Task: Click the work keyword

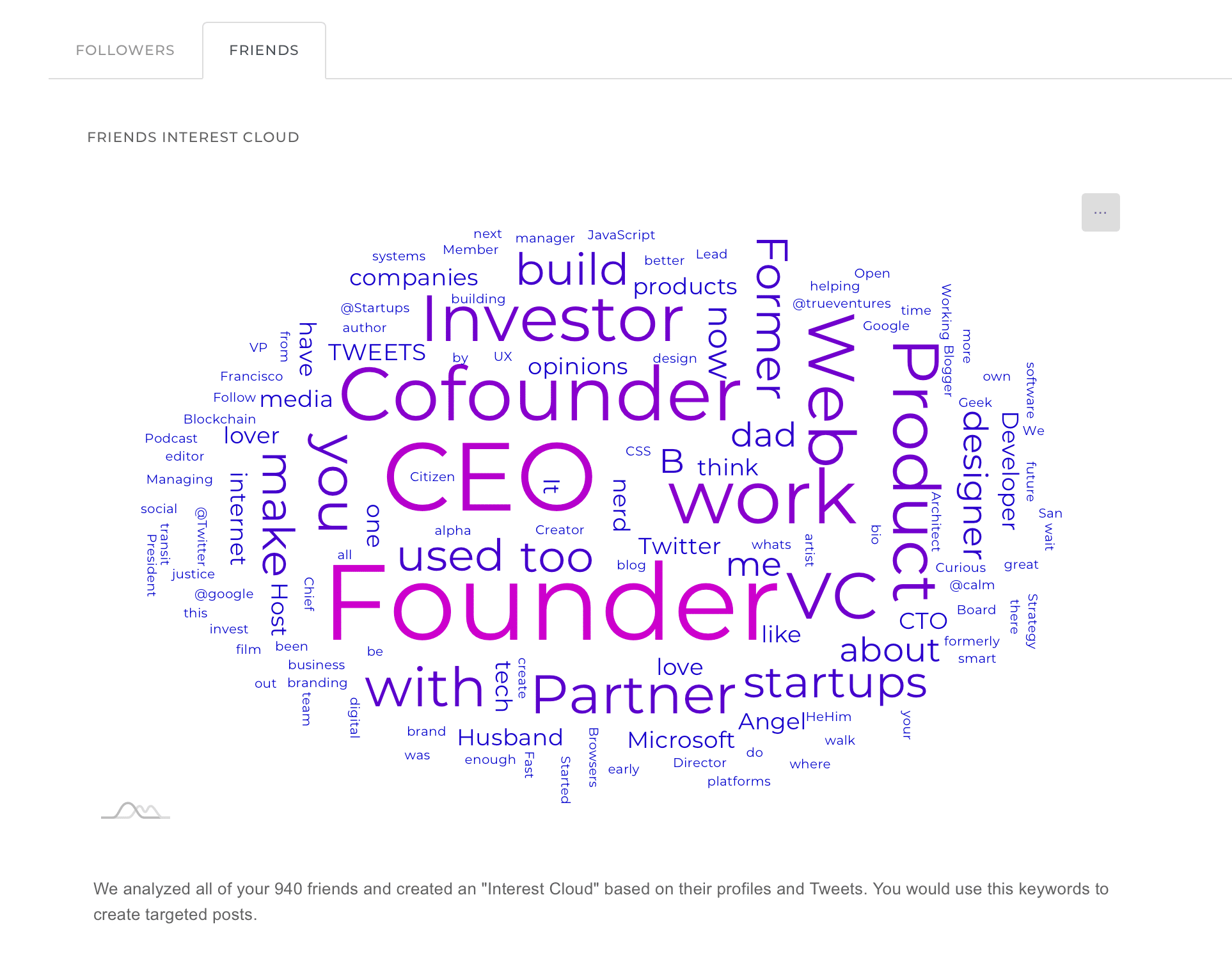Action: click(762, 501)
